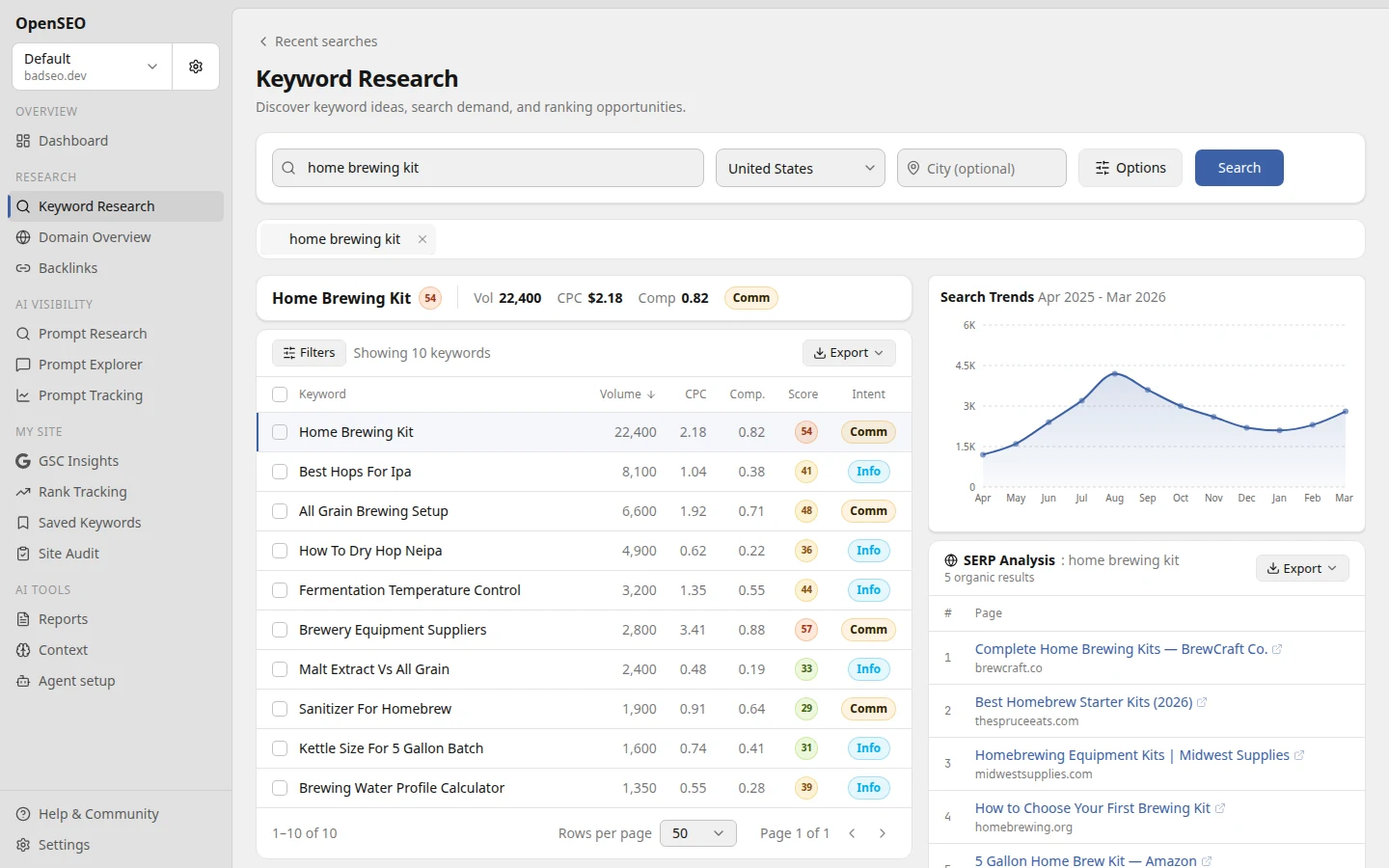Open the Default workspace dropdown
Image resolution: width=1389 pixels, height=868 pixels.
[x=93, y=67]
